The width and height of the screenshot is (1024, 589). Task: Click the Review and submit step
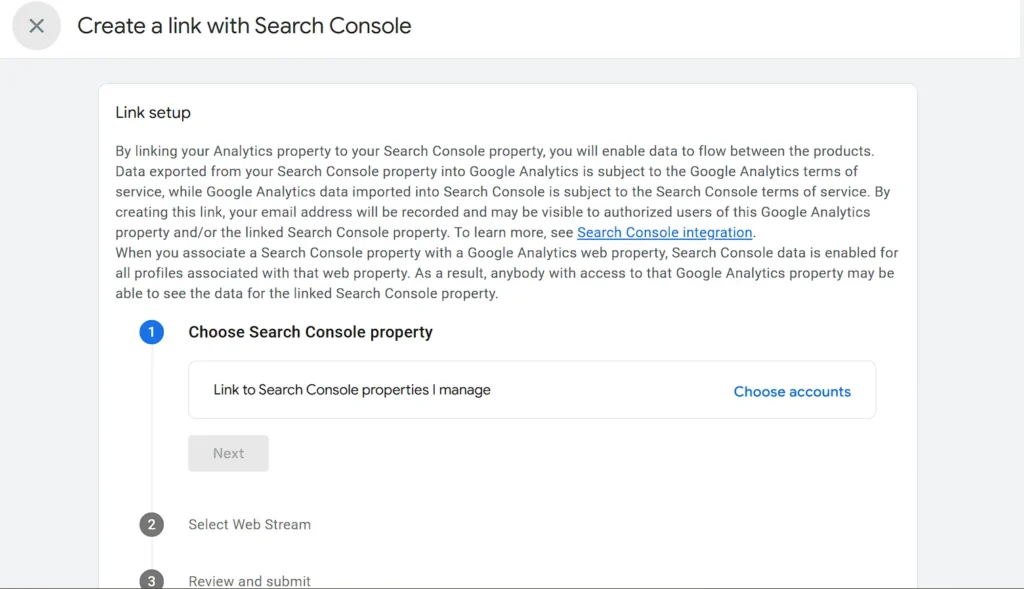[x=249, y=581]
